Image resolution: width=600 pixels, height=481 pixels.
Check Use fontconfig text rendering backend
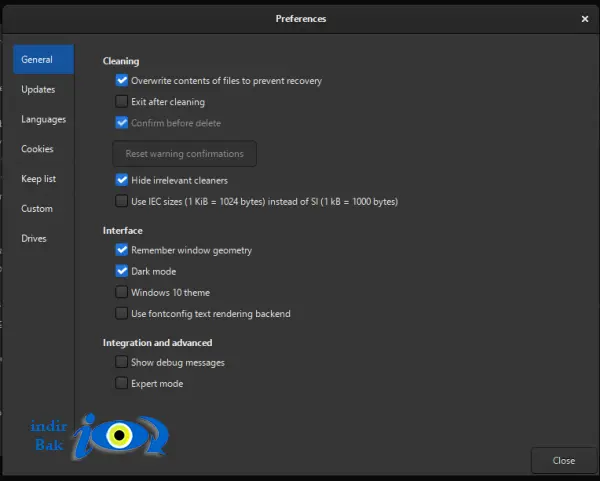point(122,313)
